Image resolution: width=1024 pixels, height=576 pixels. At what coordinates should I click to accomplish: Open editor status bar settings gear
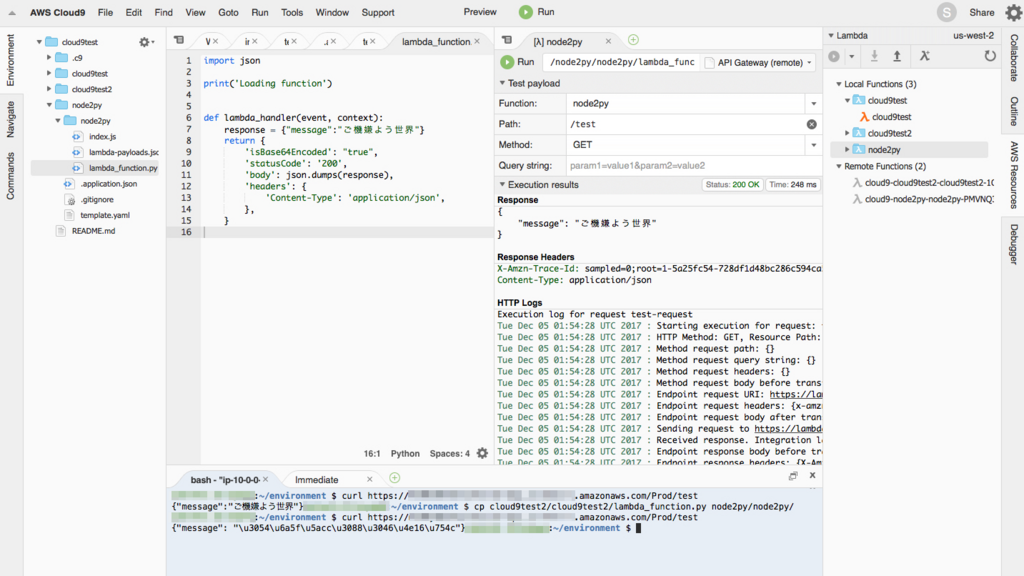tap(482, 453)
